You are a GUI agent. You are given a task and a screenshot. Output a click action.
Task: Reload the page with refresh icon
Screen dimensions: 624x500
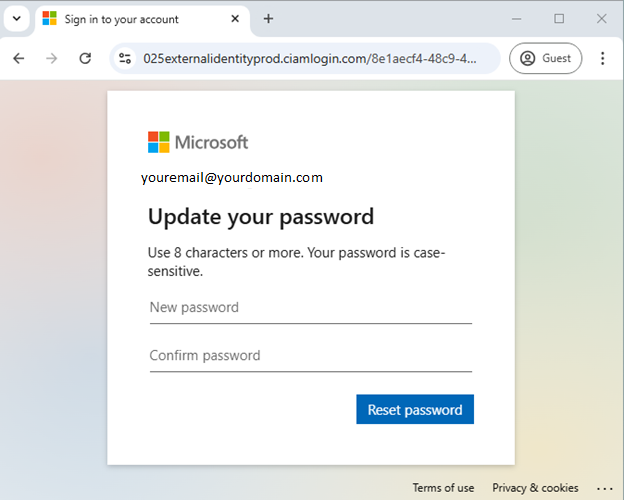(85, 59)
